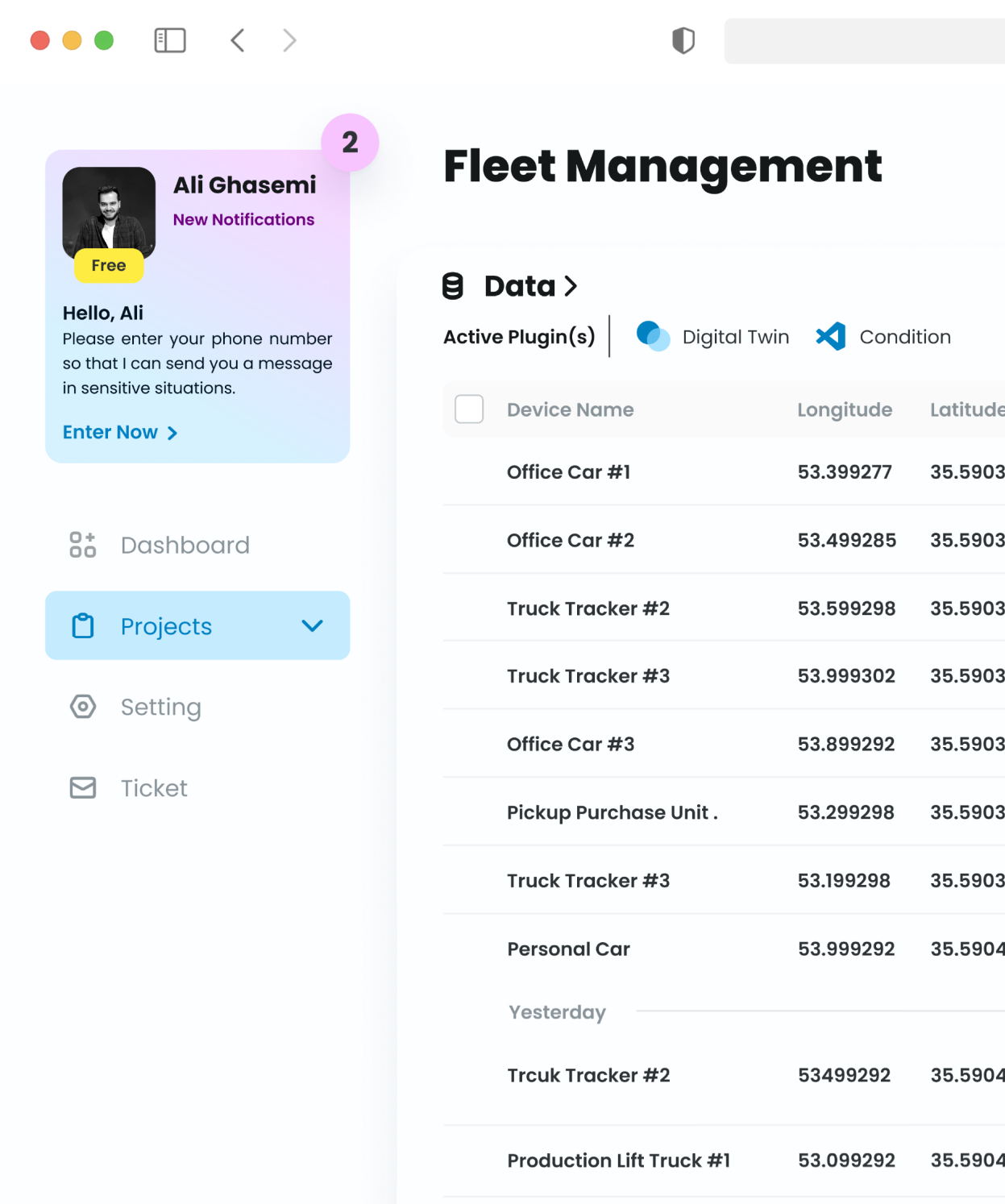The height and width of the screenshot is (1204, 1005).
Task: Sort by Device Name column header
Action: [571, 409]
